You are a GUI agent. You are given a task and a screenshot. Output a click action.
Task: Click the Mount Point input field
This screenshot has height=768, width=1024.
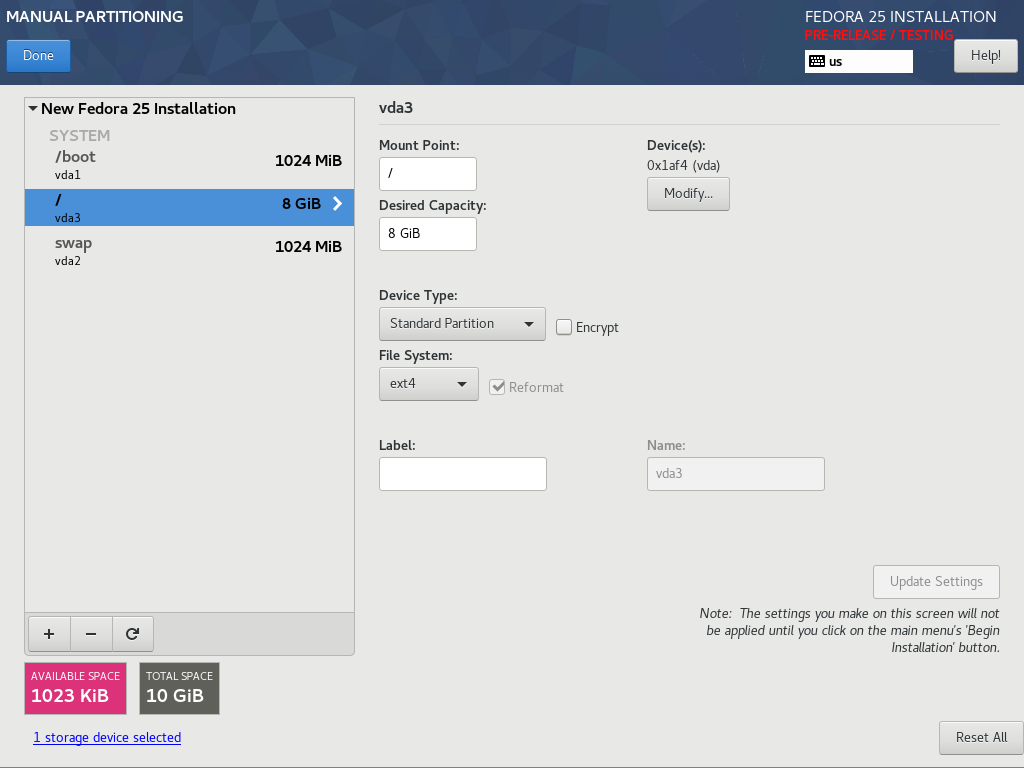coord(428,174)
